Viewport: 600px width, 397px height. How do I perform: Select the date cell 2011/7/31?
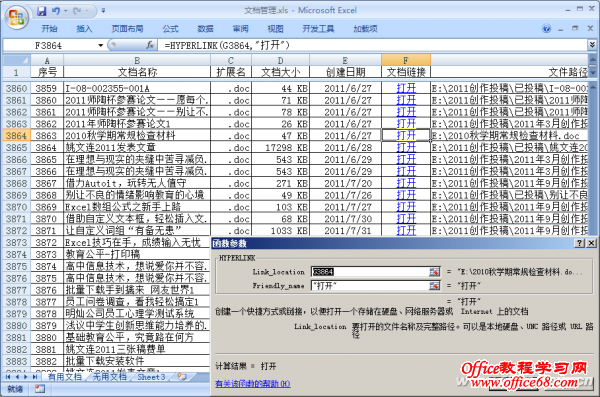(x=345, y=230)
